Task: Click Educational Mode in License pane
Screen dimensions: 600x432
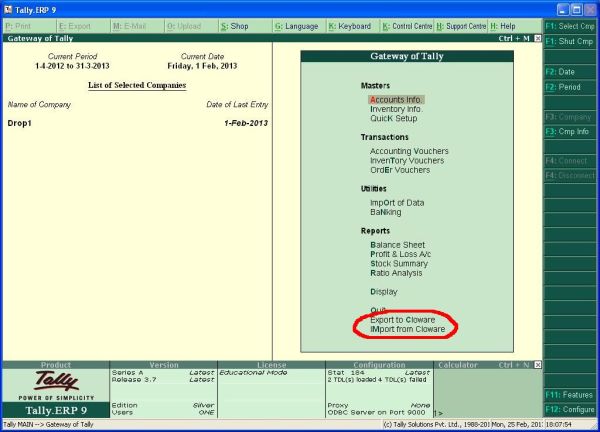Action: (x=253, y=372)
